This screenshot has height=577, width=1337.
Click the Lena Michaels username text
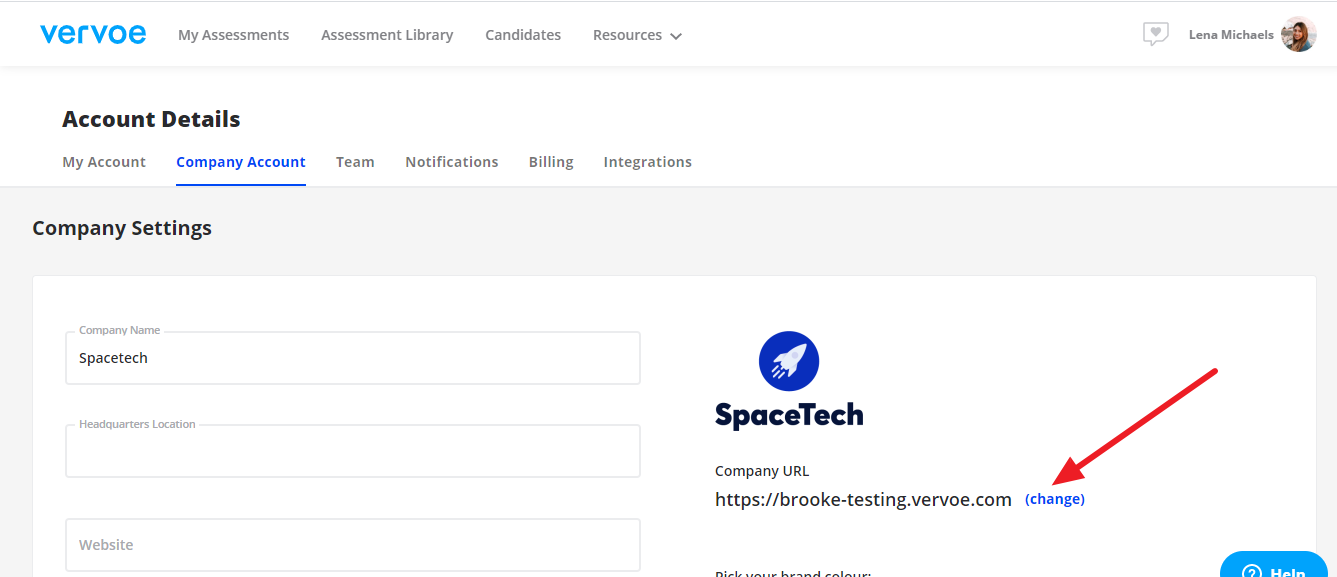tap(1231, 35)
